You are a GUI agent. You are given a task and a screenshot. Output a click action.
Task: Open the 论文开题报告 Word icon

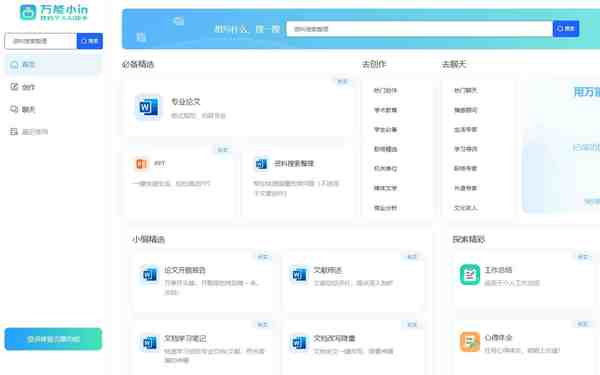coord(149,274)
